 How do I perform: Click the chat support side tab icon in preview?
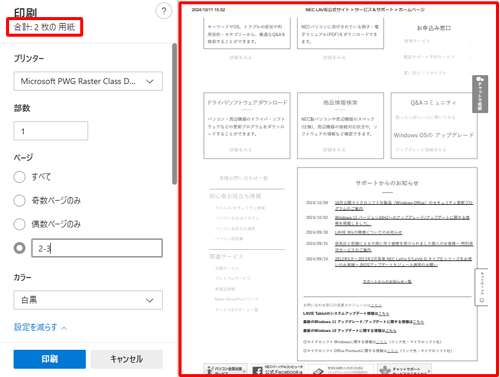(480, 94)
